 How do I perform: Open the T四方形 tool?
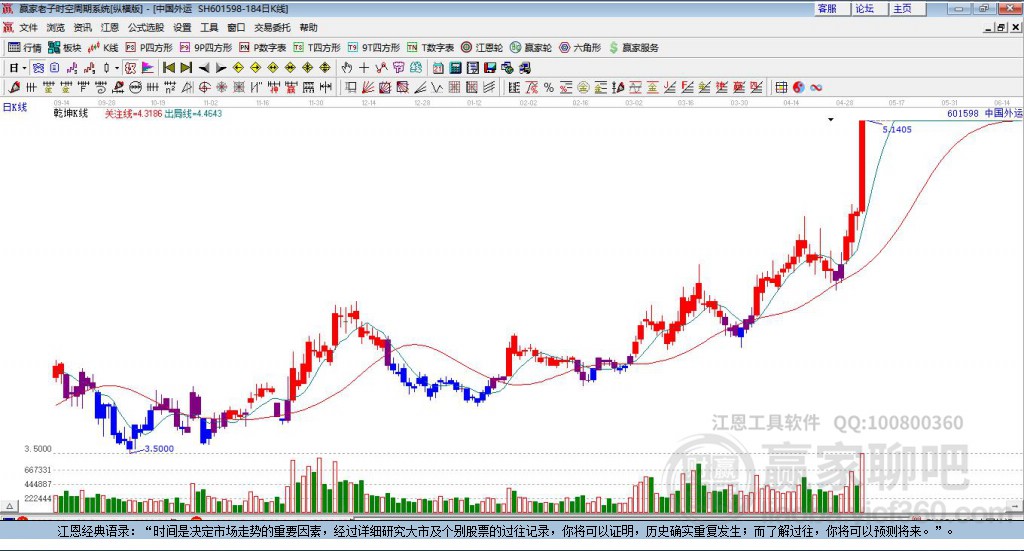(x=317, y=48)
